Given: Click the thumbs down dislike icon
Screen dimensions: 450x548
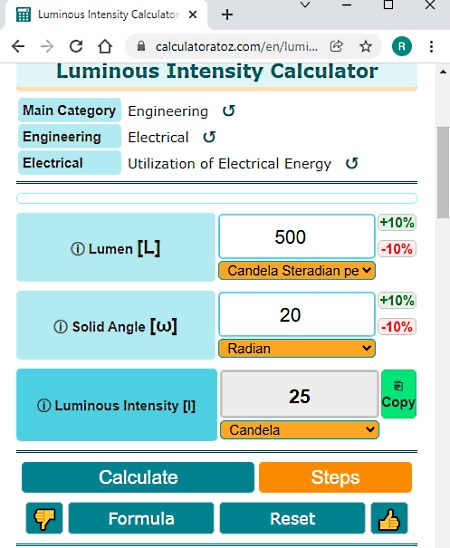Looking at the screenshot, I should point(44,518).
